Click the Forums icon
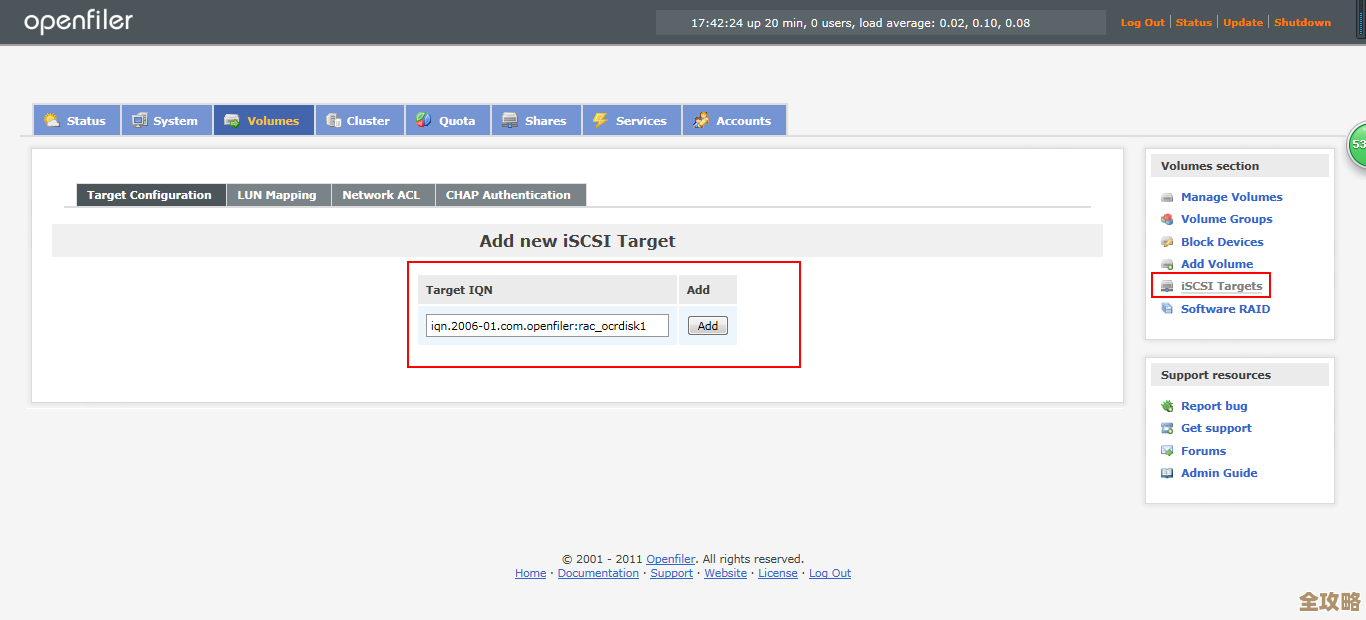1366x620 pixels. pyautogui.click(x=1166, y=450)
